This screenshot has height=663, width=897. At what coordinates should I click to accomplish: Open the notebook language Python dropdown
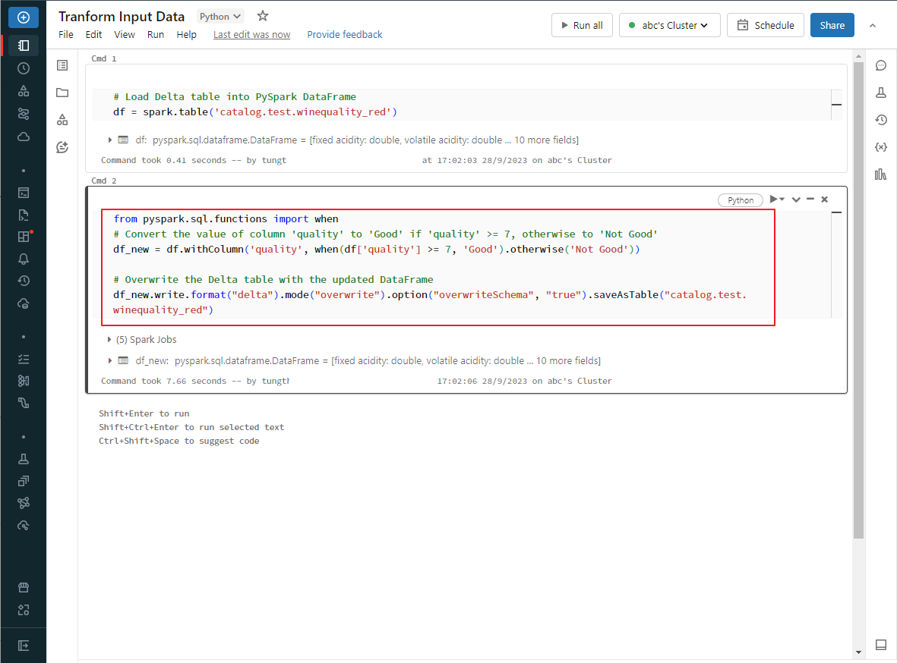[x=220, y=17]
